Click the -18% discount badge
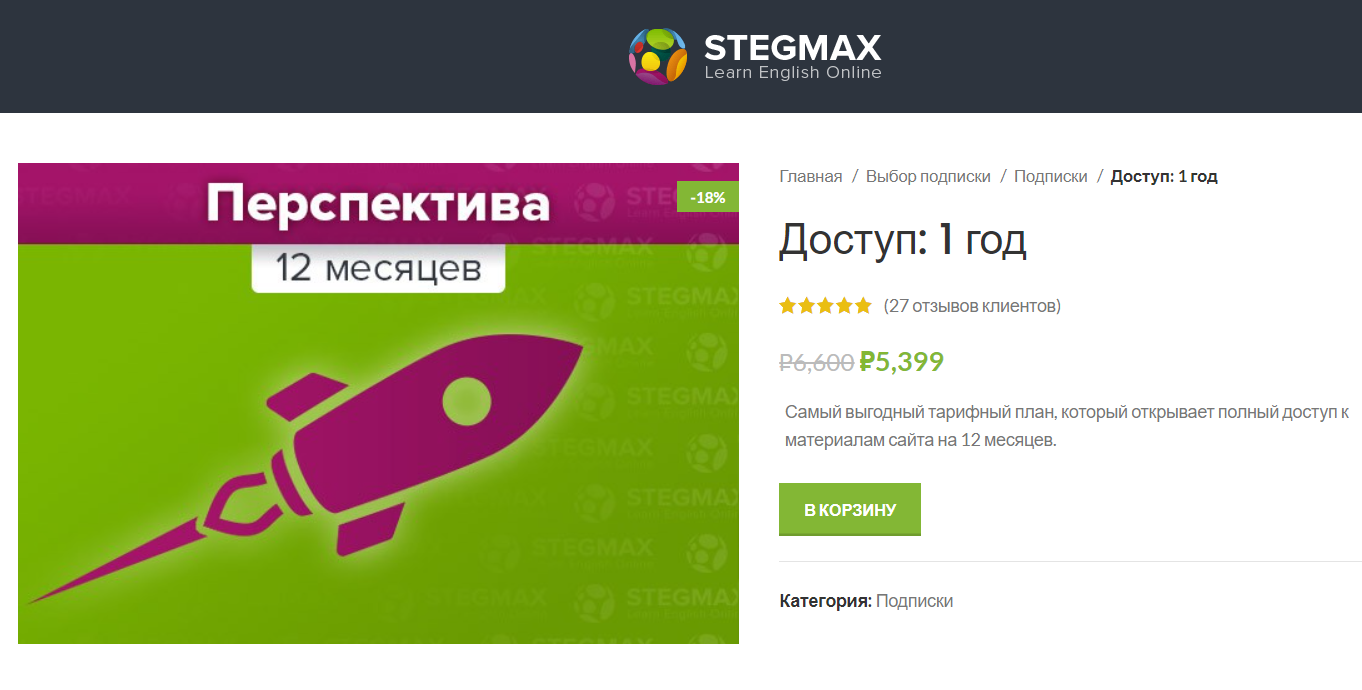The height and width of the screenshot is (690, 1362). tap(708, 197)
